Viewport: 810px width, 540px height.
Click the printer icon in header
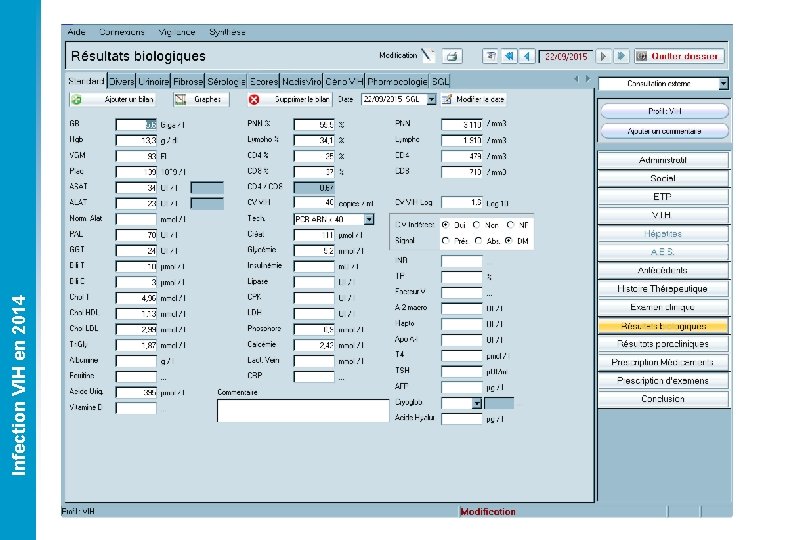point(452,56)
